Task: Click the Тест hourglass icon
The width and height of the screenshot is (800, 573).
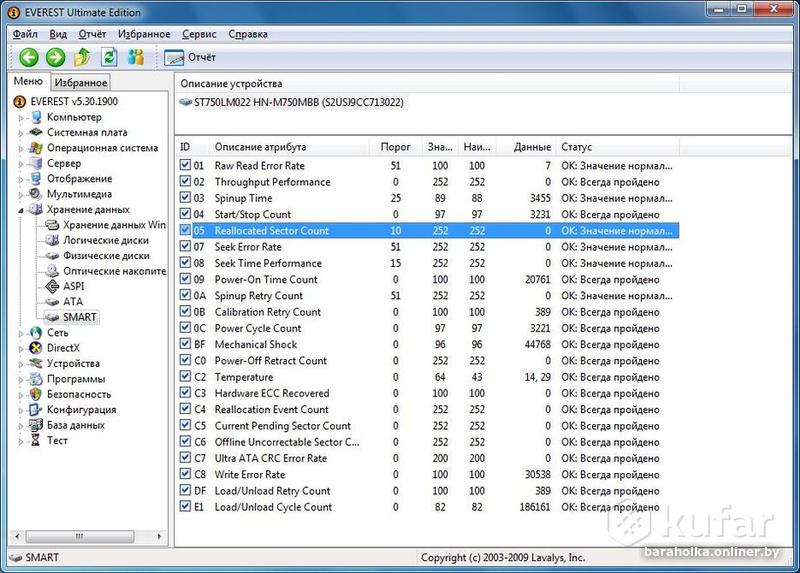Action: pos(35,440)
